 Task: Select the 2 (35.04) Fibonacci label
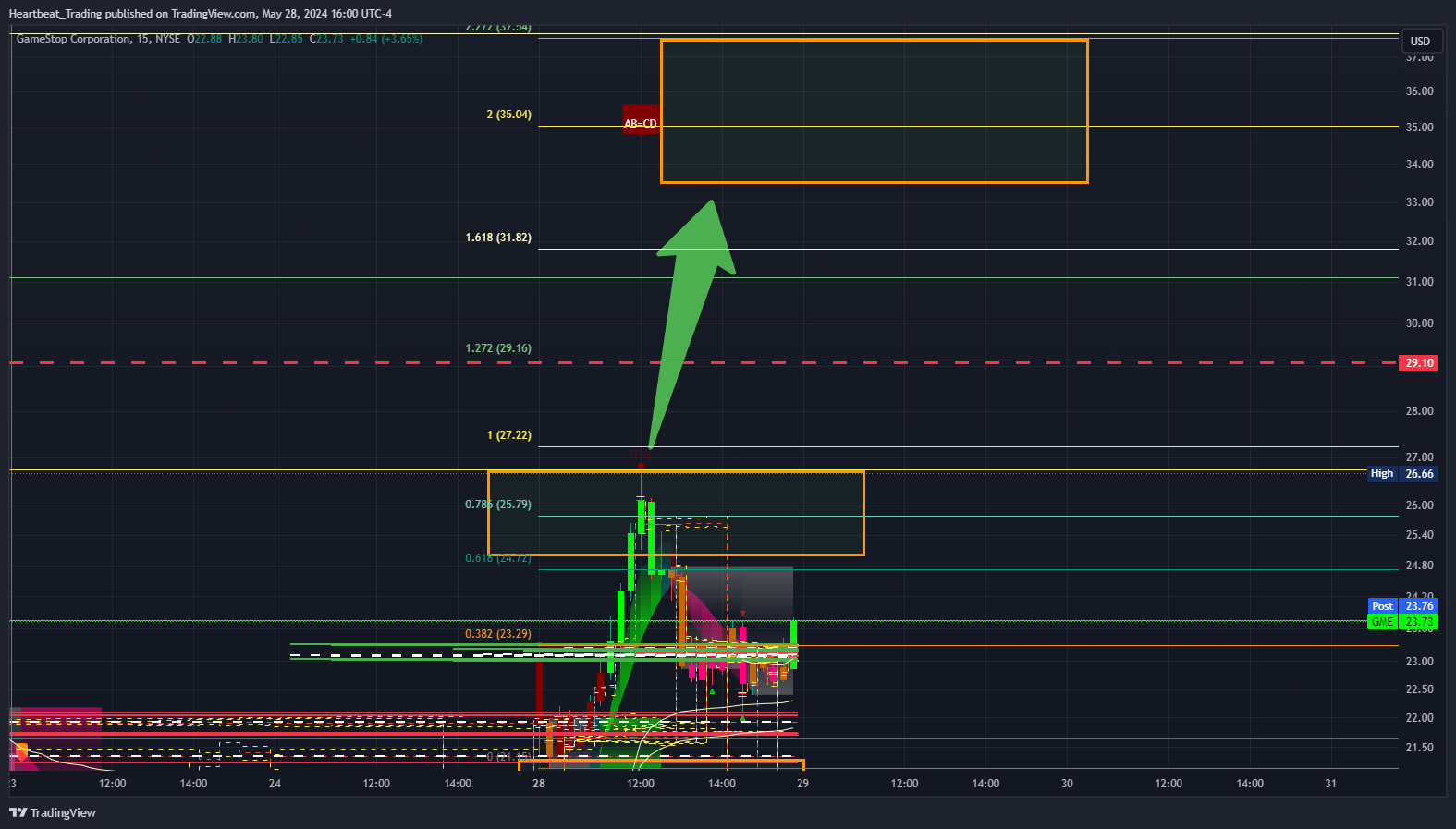coord(509,115)
